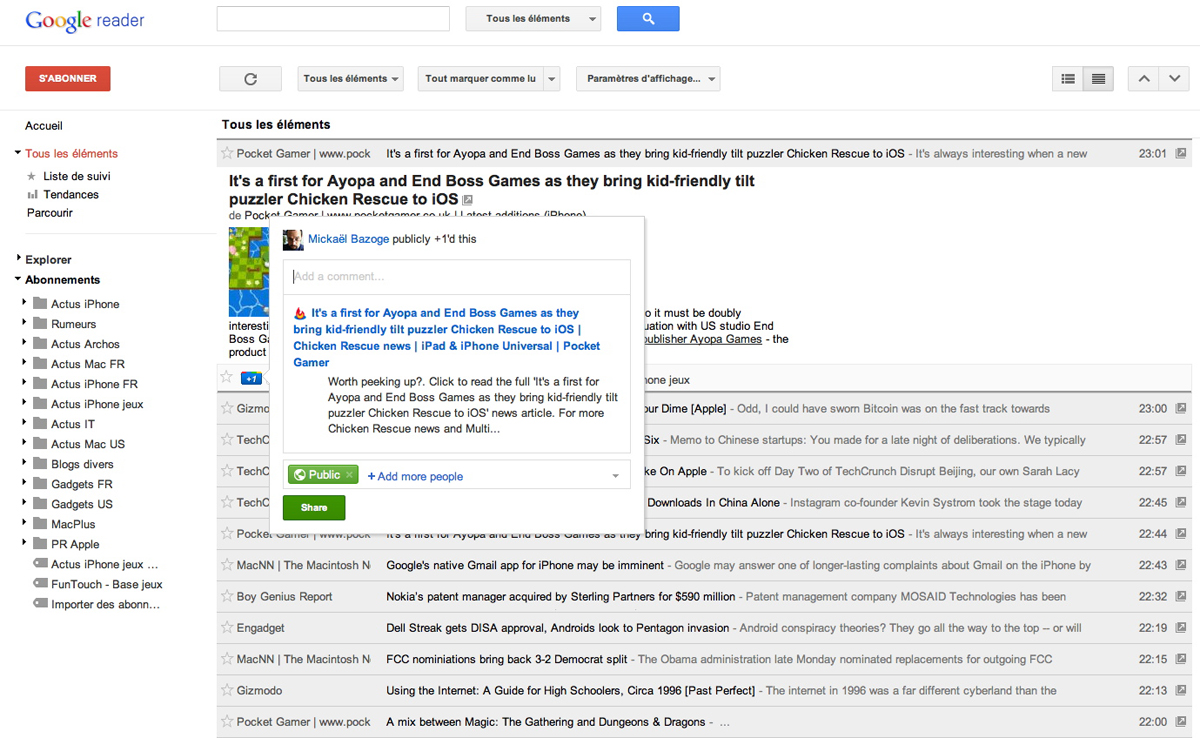Open the toolbar Tous les éléments filter dropdown
The width and height of the screenshot is (1200, 738).
click(x=350, y=79)
